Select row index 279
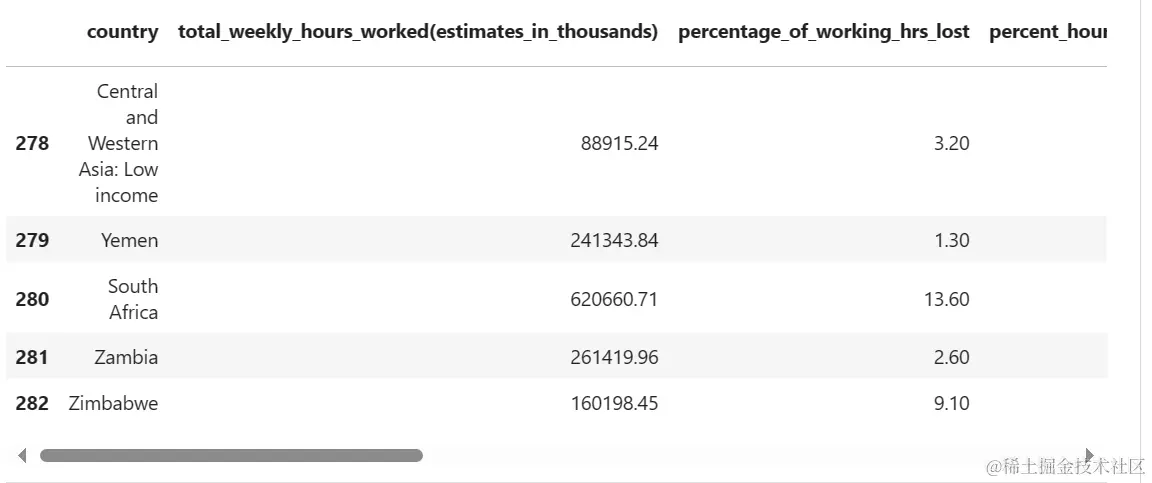Image resolution: width=1152 pixels, height=483 pixels. pos(32,240)
